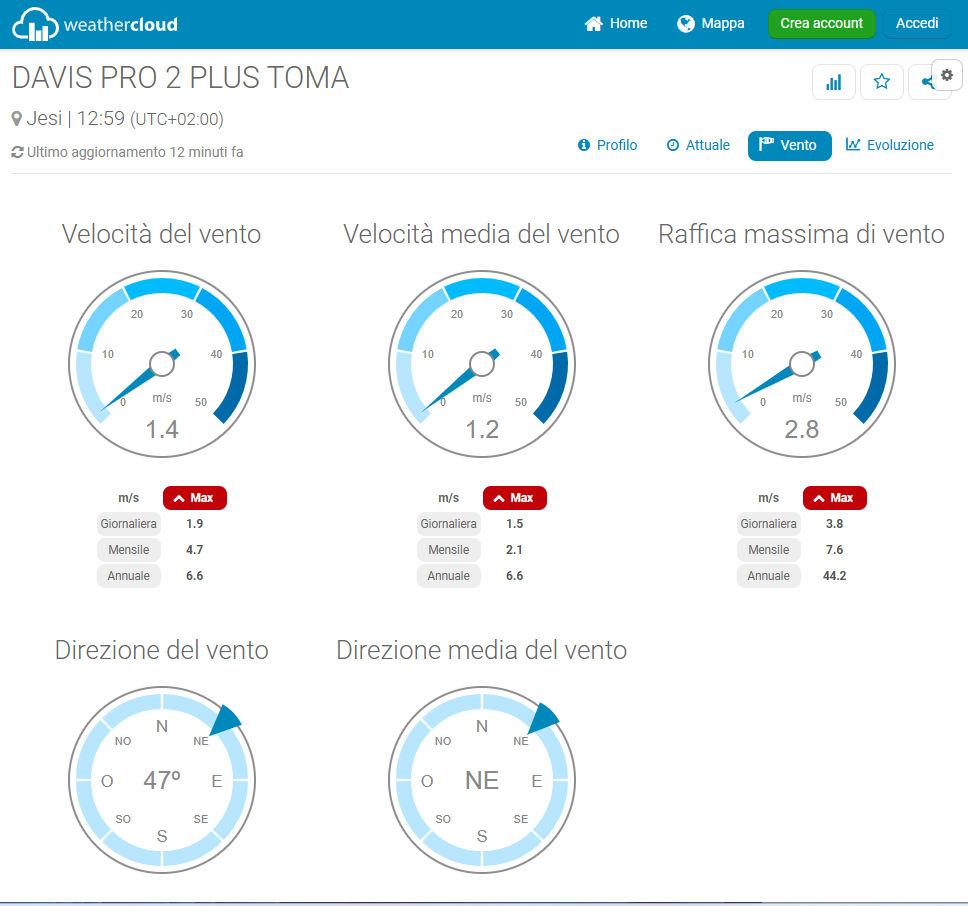Click the time text 12:59 (UTC+02:00)
The height and width of the screenshot is (906, 968).
[x=150, y=118]
